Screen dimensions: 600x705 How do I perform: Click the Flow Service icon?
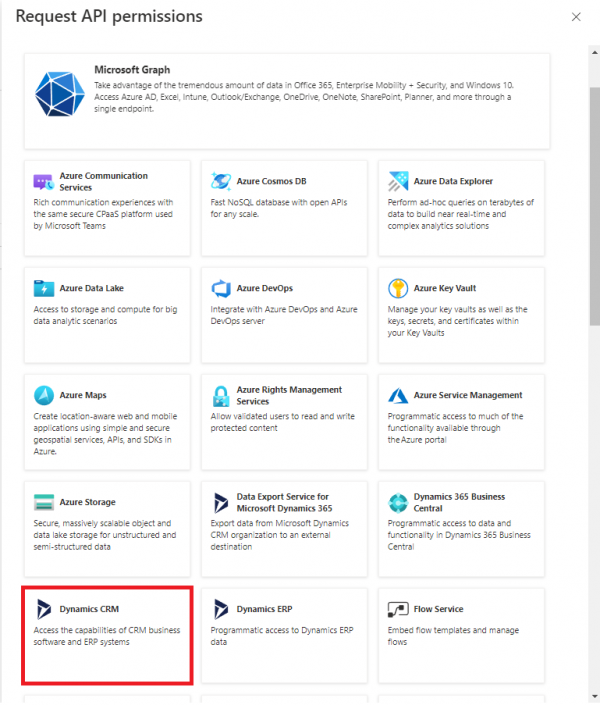398,610
